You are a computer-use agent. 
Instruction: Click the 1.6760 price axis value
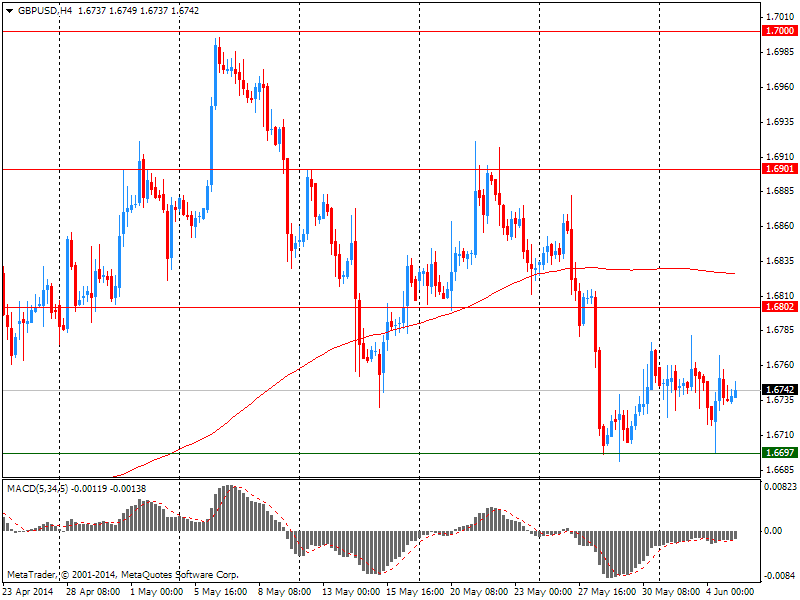pyautogui.click(x=780, y=364)
